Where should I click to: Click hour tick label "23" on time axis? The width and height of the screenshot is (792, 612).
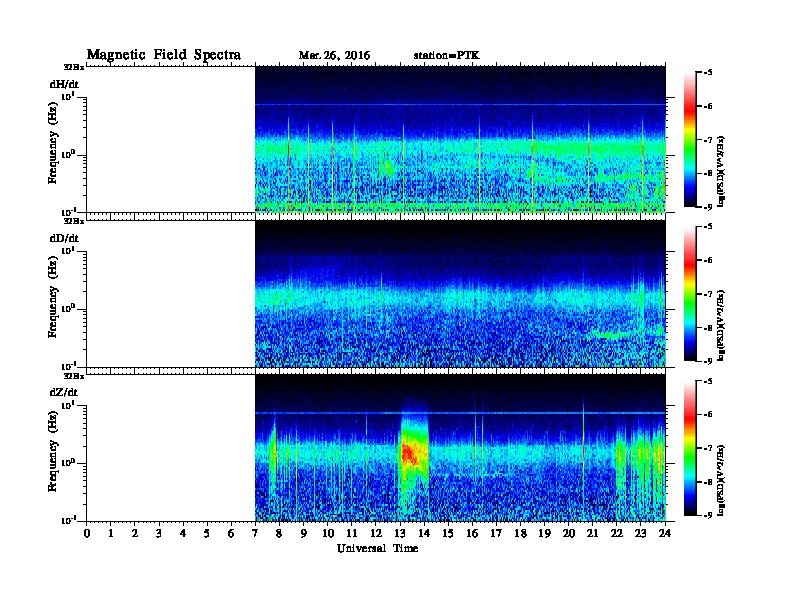[x=641, y=534]
